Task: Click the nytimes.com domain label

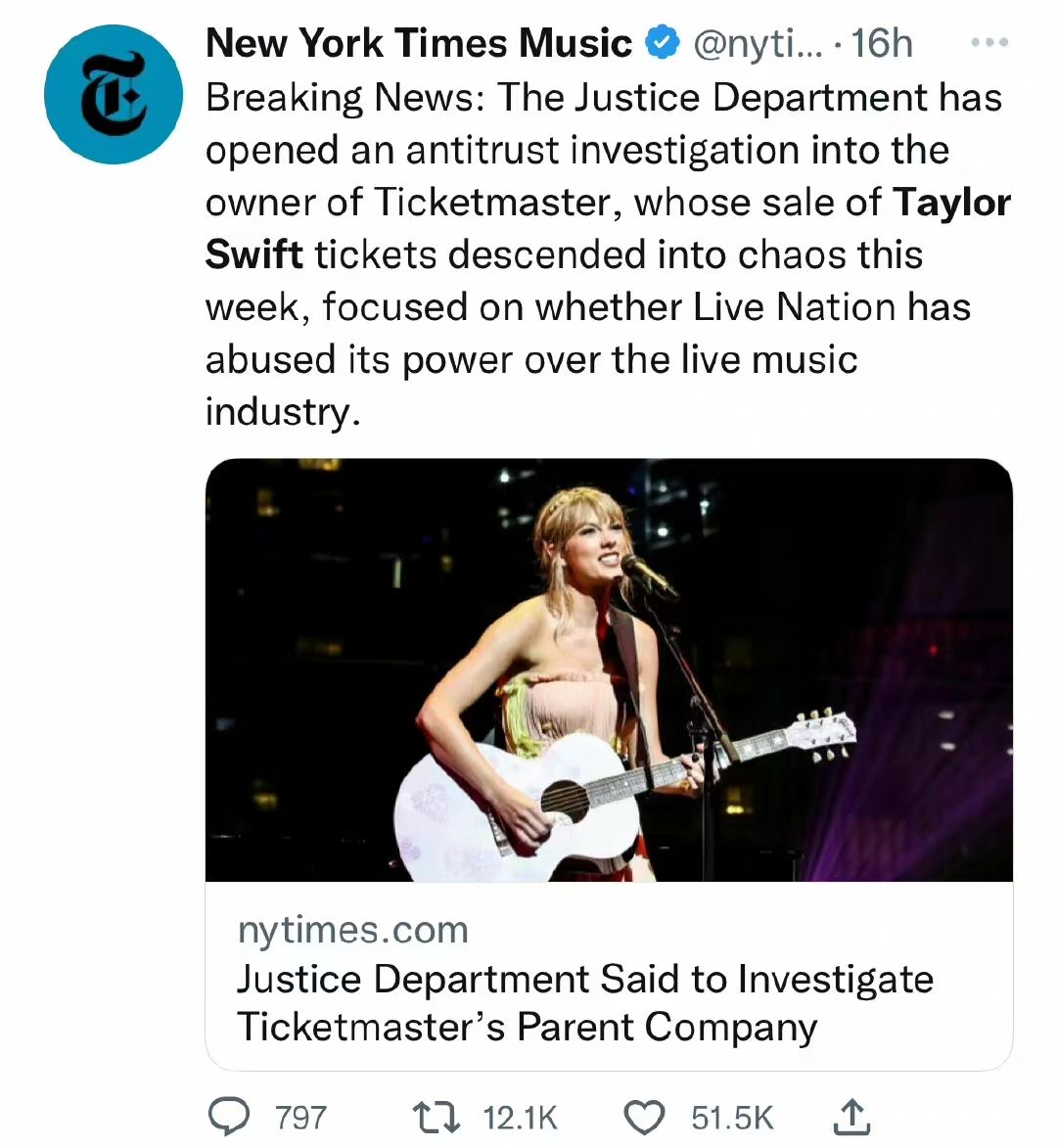Action: [352, 930]
